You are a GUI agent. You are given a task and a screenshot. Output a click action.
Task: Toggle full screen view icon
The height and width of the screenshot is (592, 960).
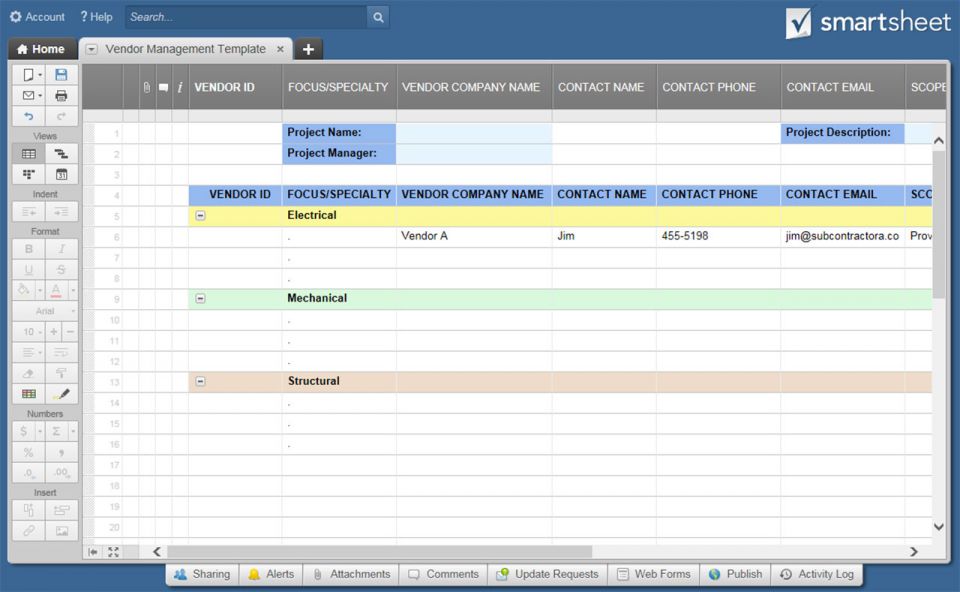(113, 552)
